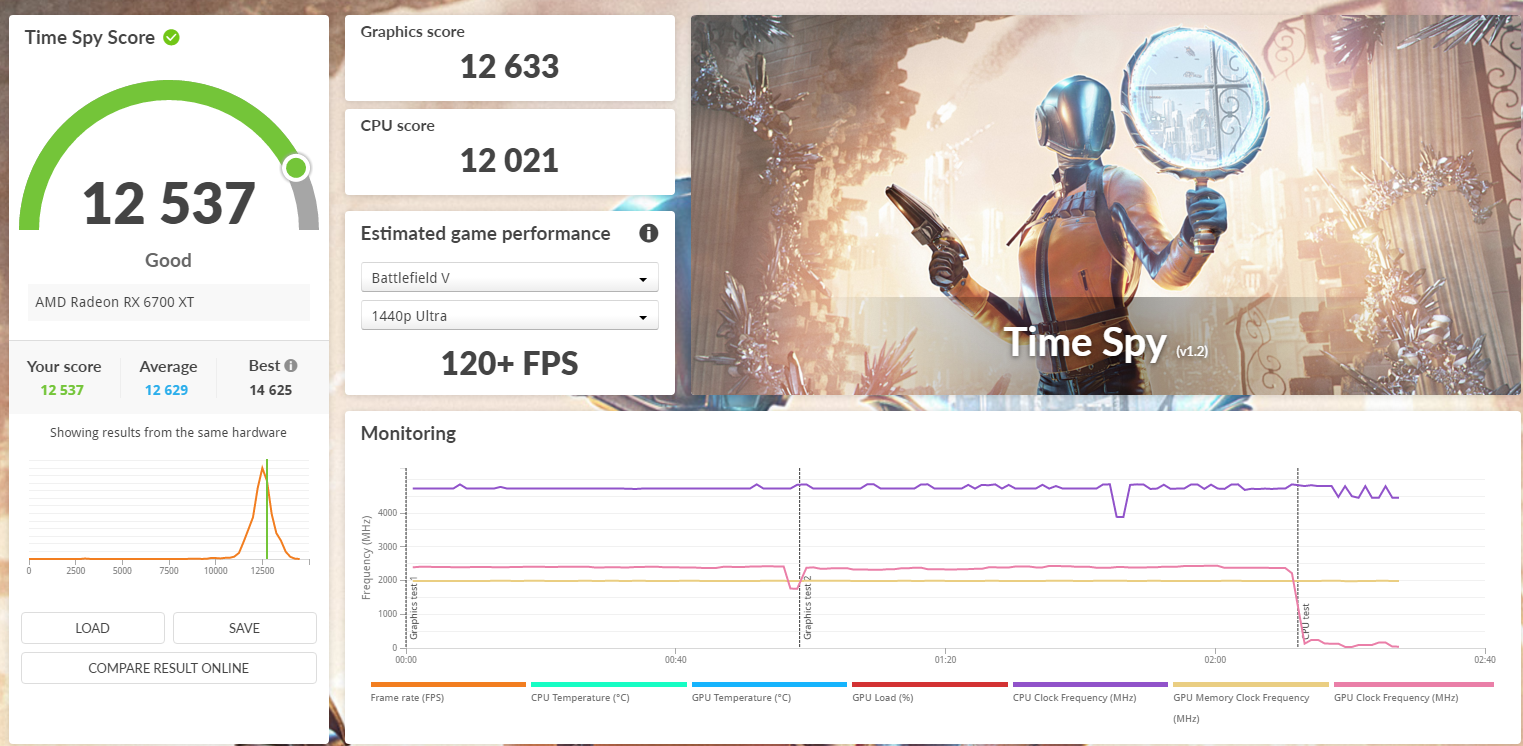The image size is (1523, 746).
Task: Click the score gauge green knob
Action: pyautogui.click(x=296, y=168)
